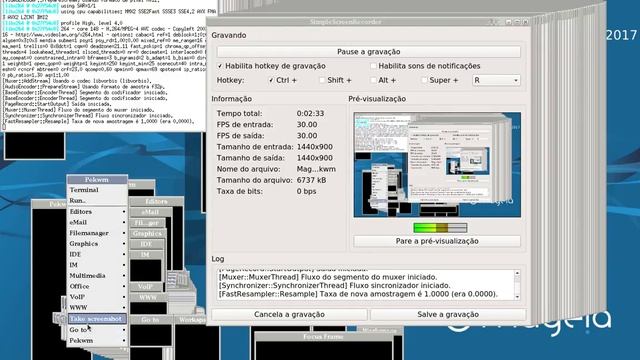Viewport: 640px width, 360px height.
Task: Expand Office submenu in Pekwm menu
Action: coord(97,286)
